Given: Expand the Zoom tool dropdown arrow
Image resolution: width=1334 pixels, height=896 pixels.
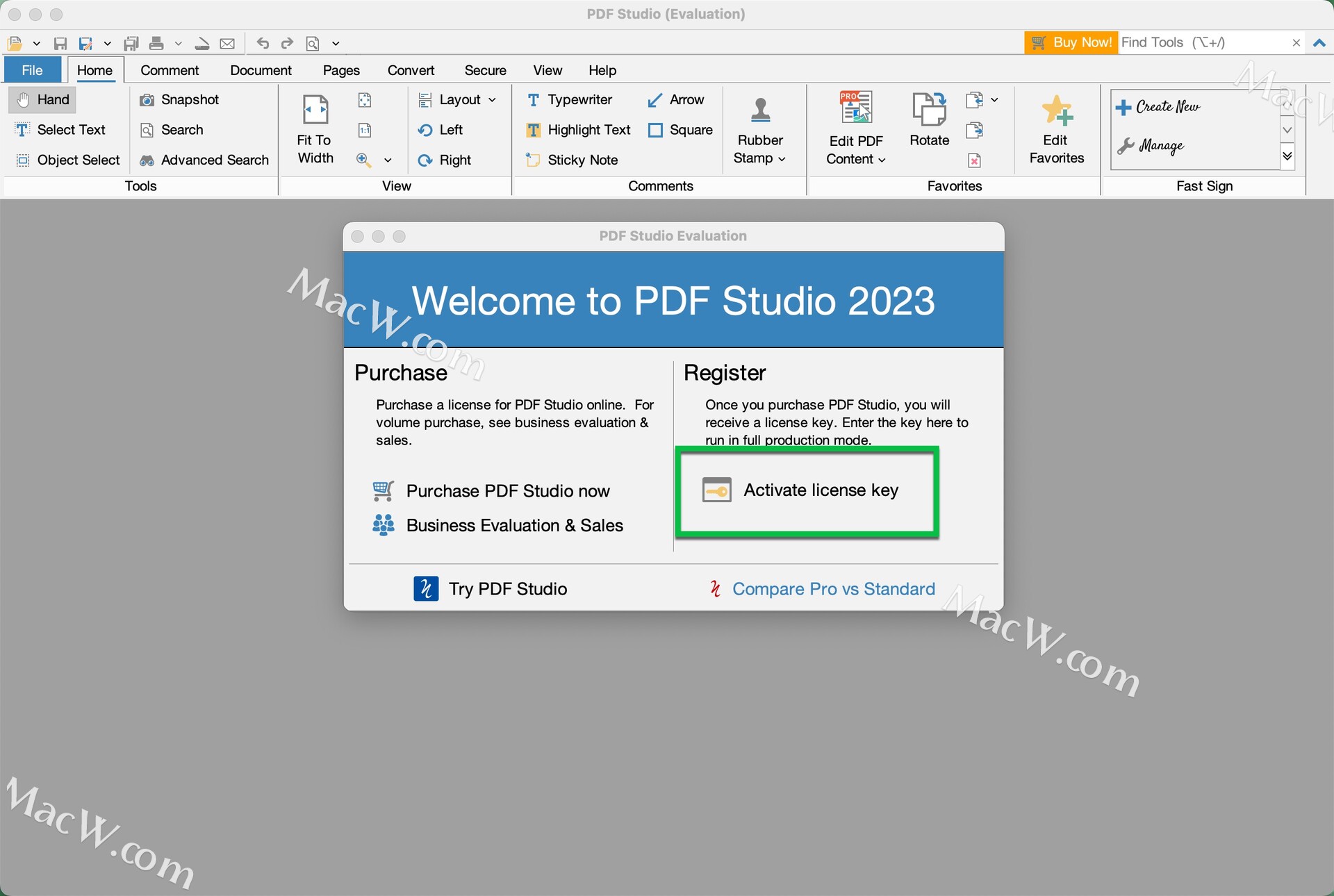Looking at the screenshot, I should click(x=388, y=160).
